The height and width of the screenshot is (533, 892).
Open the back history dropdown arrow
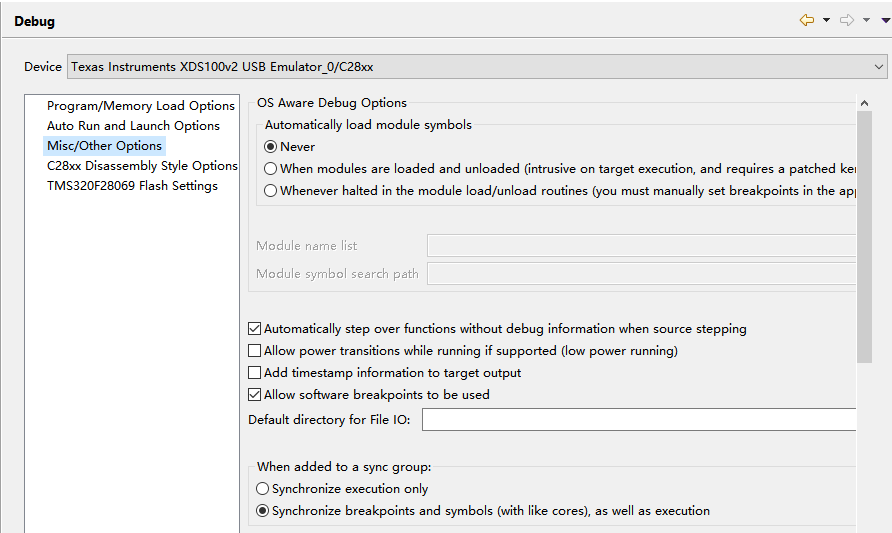tap(827, 21)
